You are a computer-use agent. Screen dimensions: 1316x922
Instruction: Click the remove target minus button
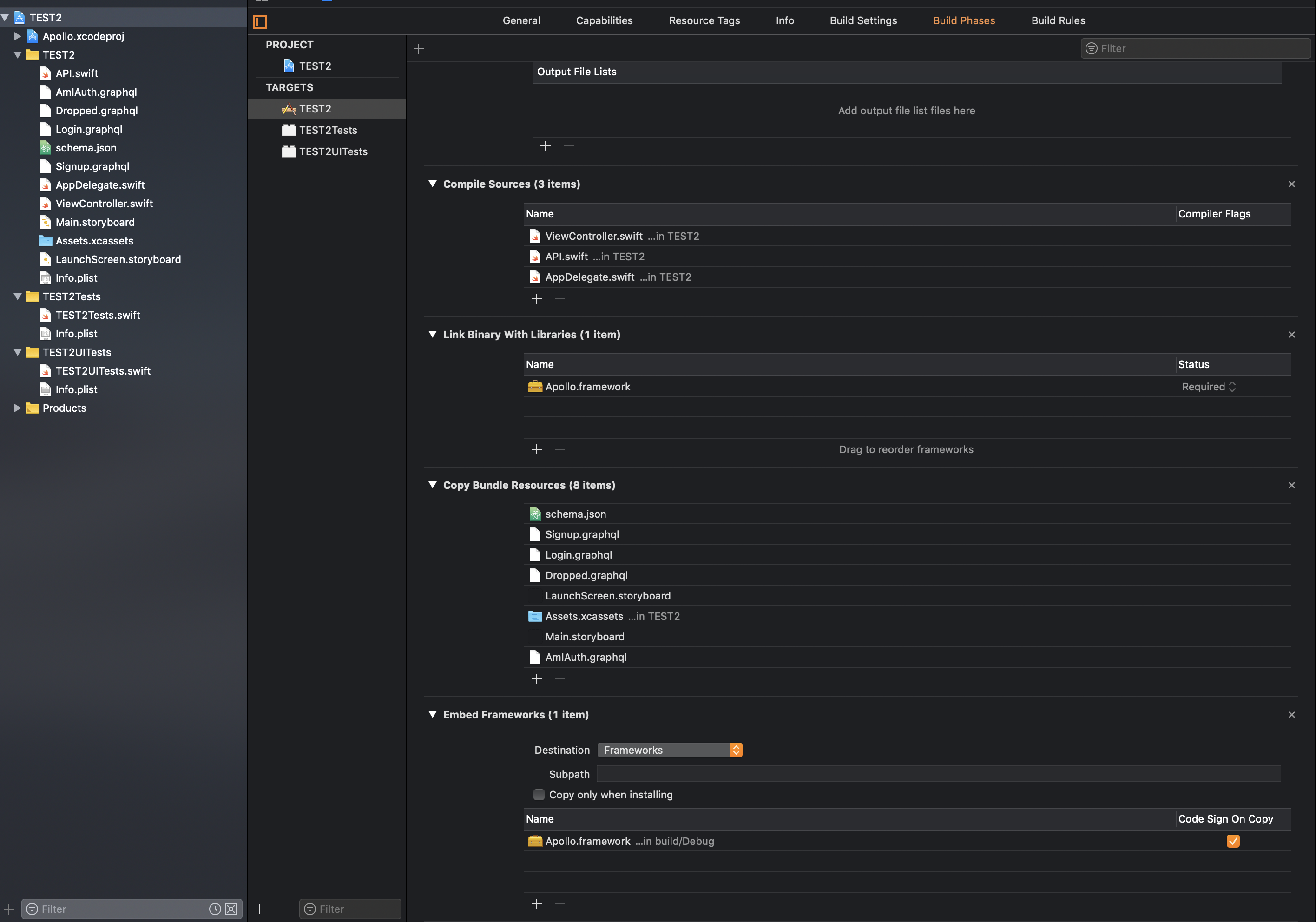click(x=283, y=909)
